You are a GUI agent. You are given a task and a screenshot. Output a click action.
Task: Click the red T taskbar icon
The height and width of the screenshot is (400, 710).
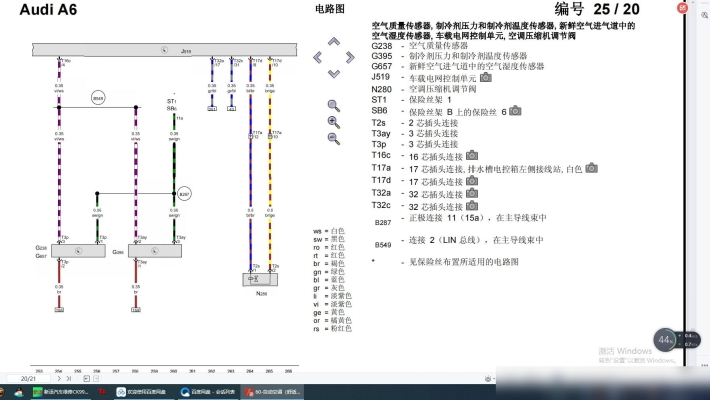[102, 392]
